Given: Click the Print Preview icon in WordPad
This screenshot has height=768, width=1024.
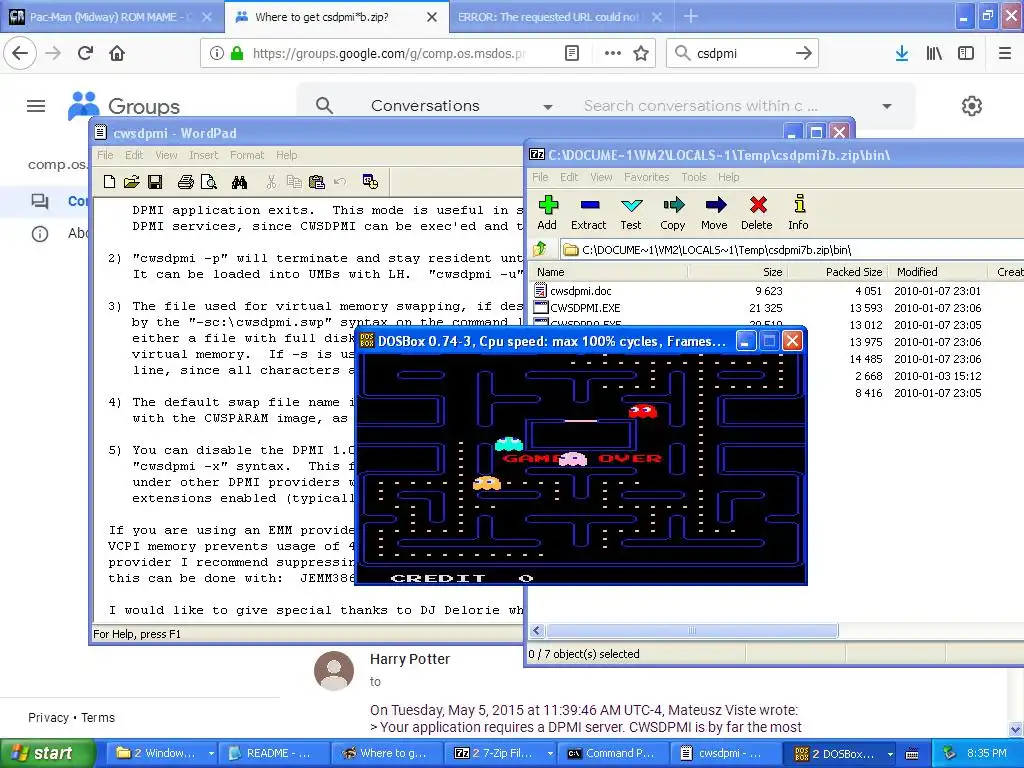Looking at the screenshot, I should [x=208, y=182].
